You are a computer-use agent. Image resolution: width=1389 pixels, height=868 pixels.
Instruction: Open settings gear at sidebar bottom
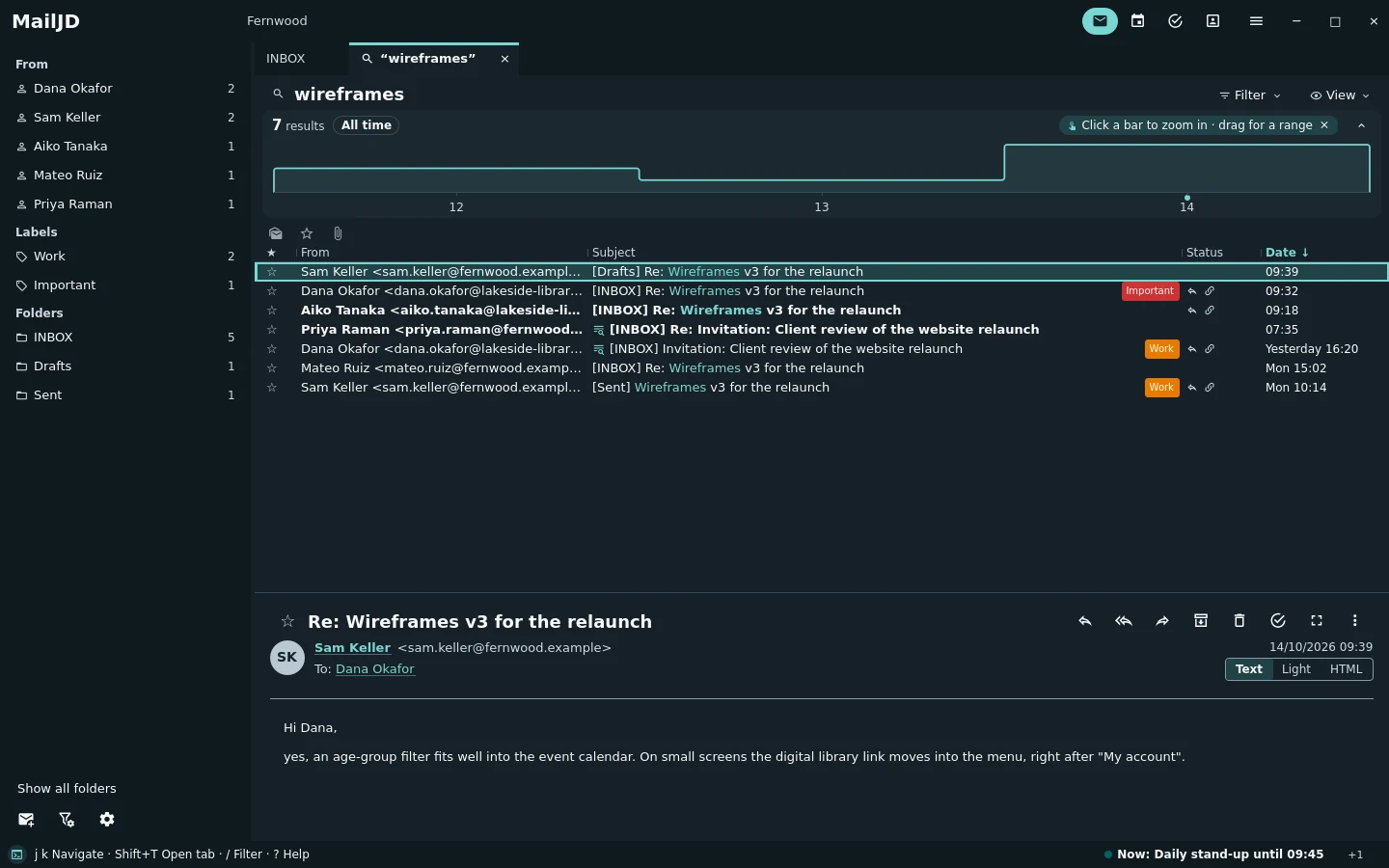[x=107, y=820]
